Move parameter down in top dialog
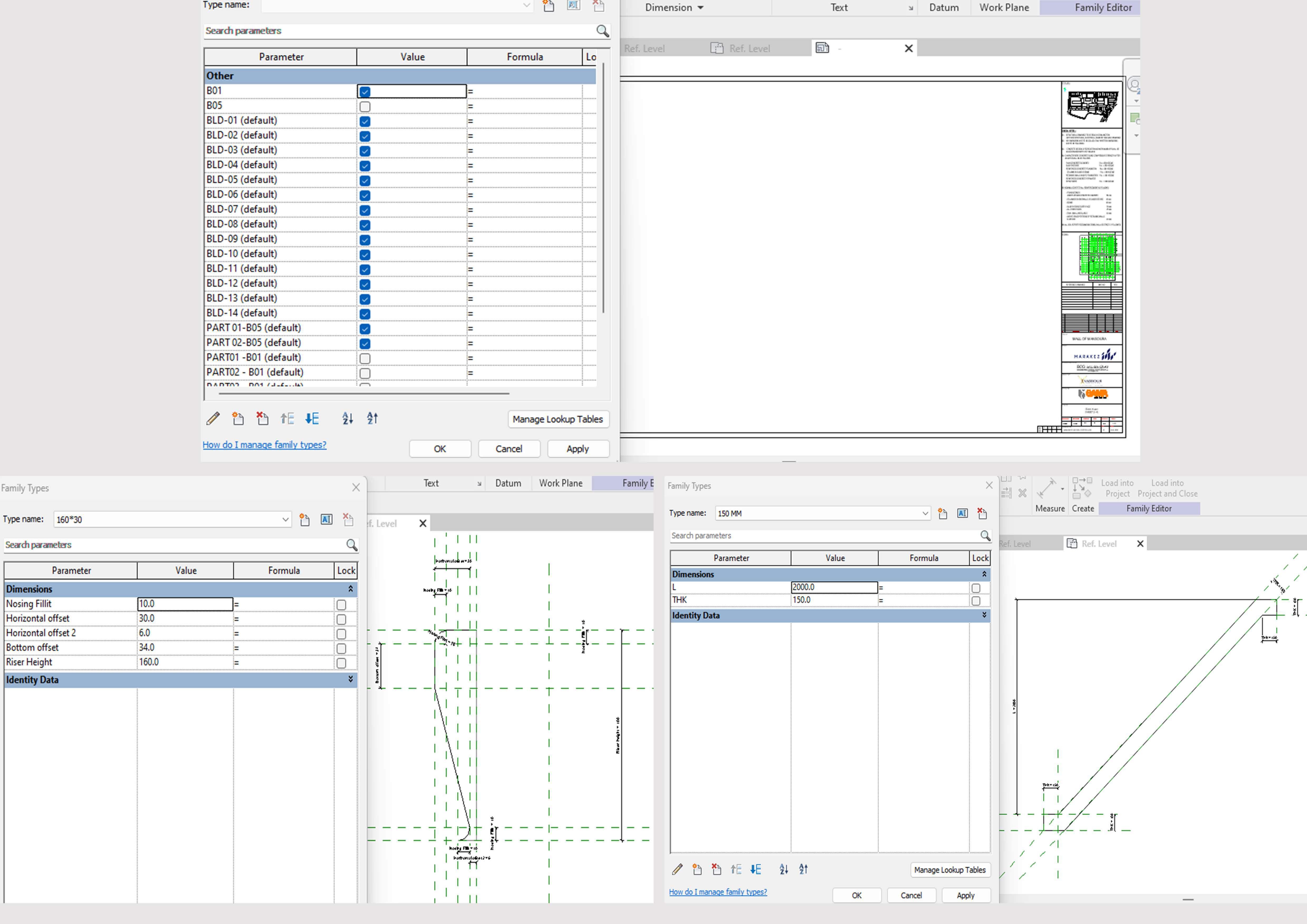Viewport: 1307px width, 924px height. [312, 419]
